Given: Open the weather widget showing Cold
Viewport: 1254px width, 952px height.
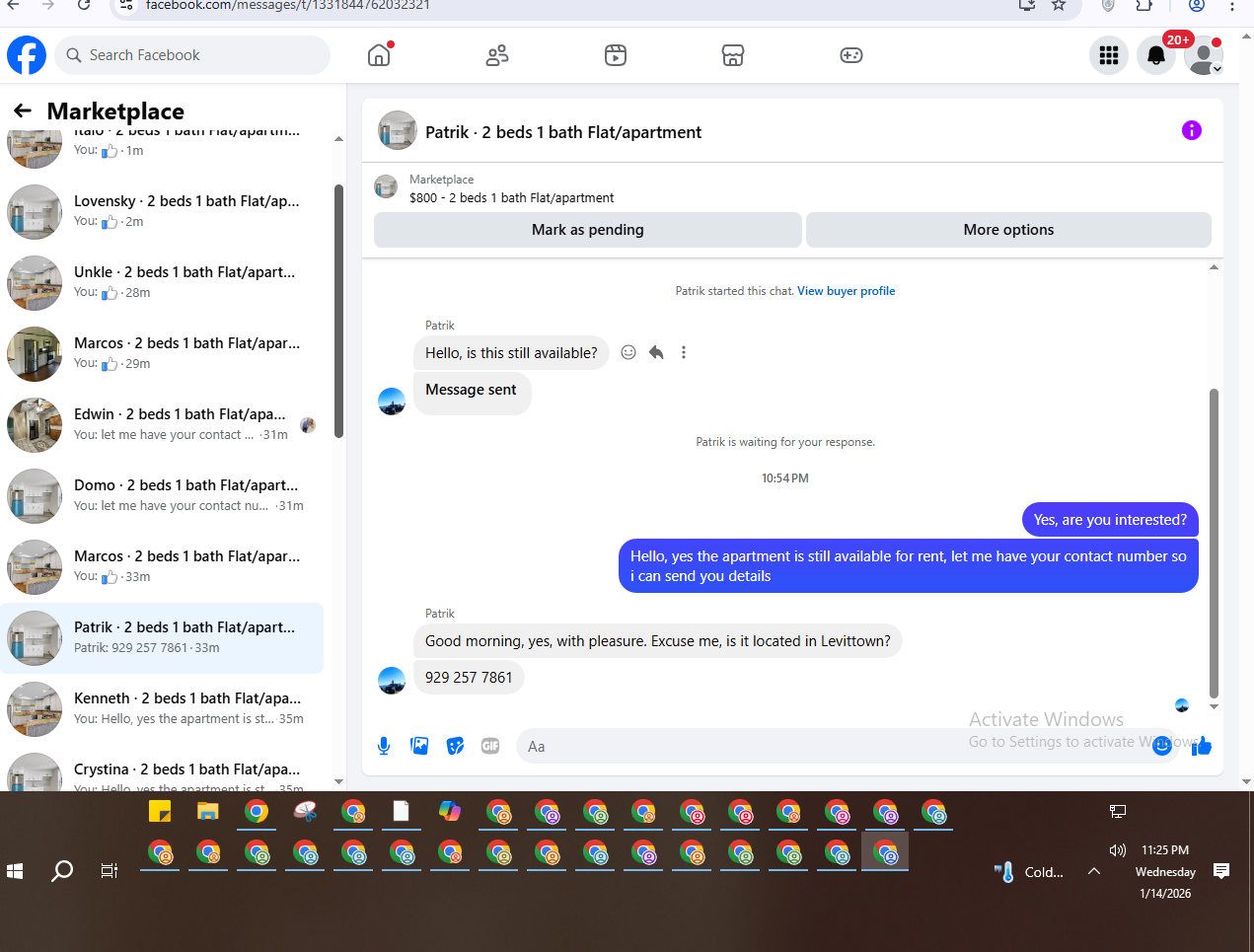Looking at the screenshot, I should (1030, 872).
